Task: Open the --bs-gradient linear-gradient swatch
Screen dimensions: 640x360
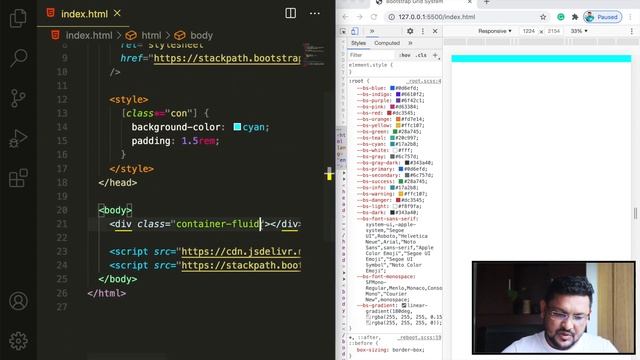Action: [x=404, y=305]
